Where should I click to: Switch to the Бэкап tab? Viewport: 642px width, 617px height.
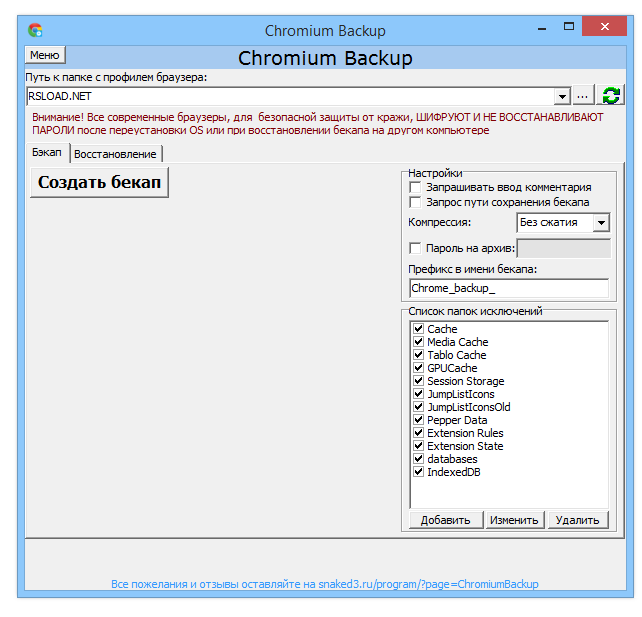47,152
